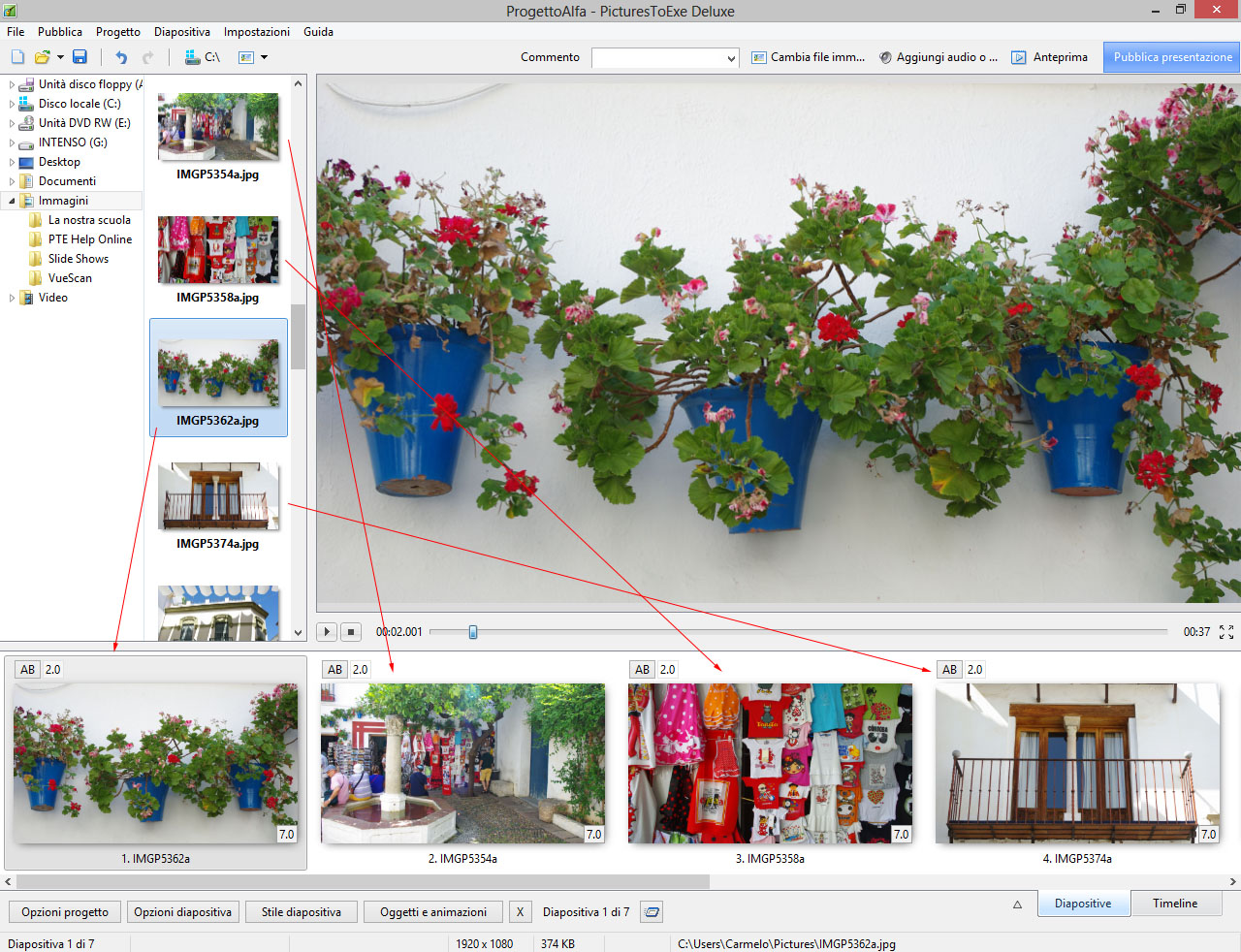Click the open project folder icon

42,57
